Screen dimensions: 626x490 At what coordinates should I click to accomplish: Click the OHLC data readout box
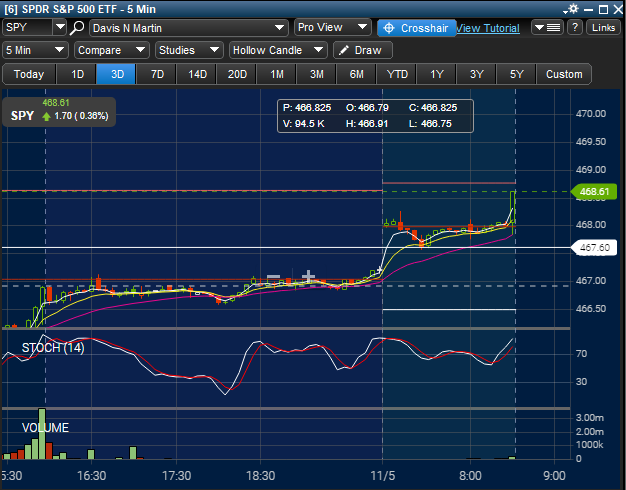click(375, 116)
